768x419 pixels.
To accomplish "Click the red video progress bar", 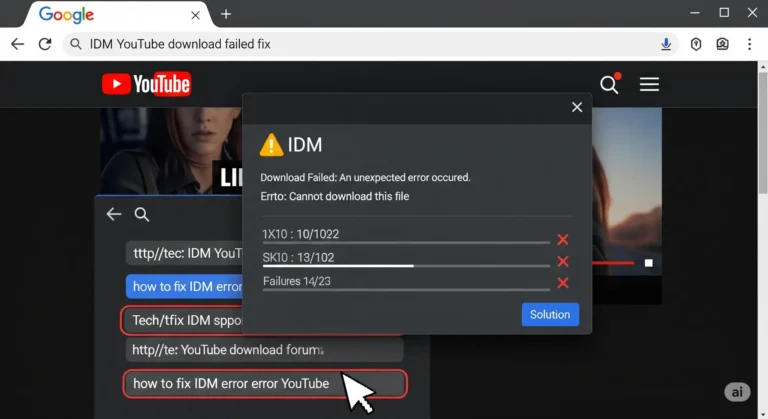I will (613, 263).
